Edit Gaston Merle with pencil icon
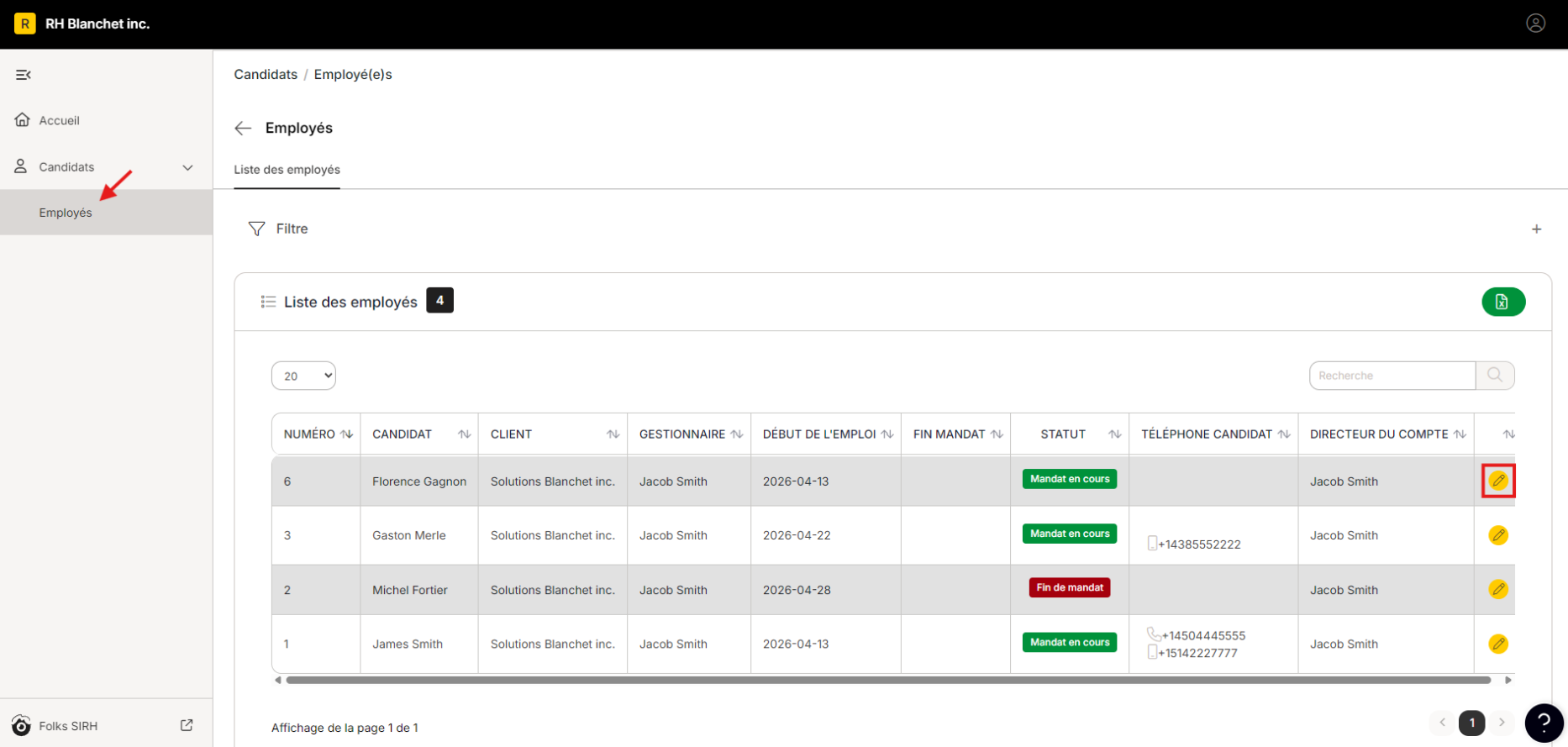The width and height of the screenshot is (1568, 747). (x=1498, y=535)
